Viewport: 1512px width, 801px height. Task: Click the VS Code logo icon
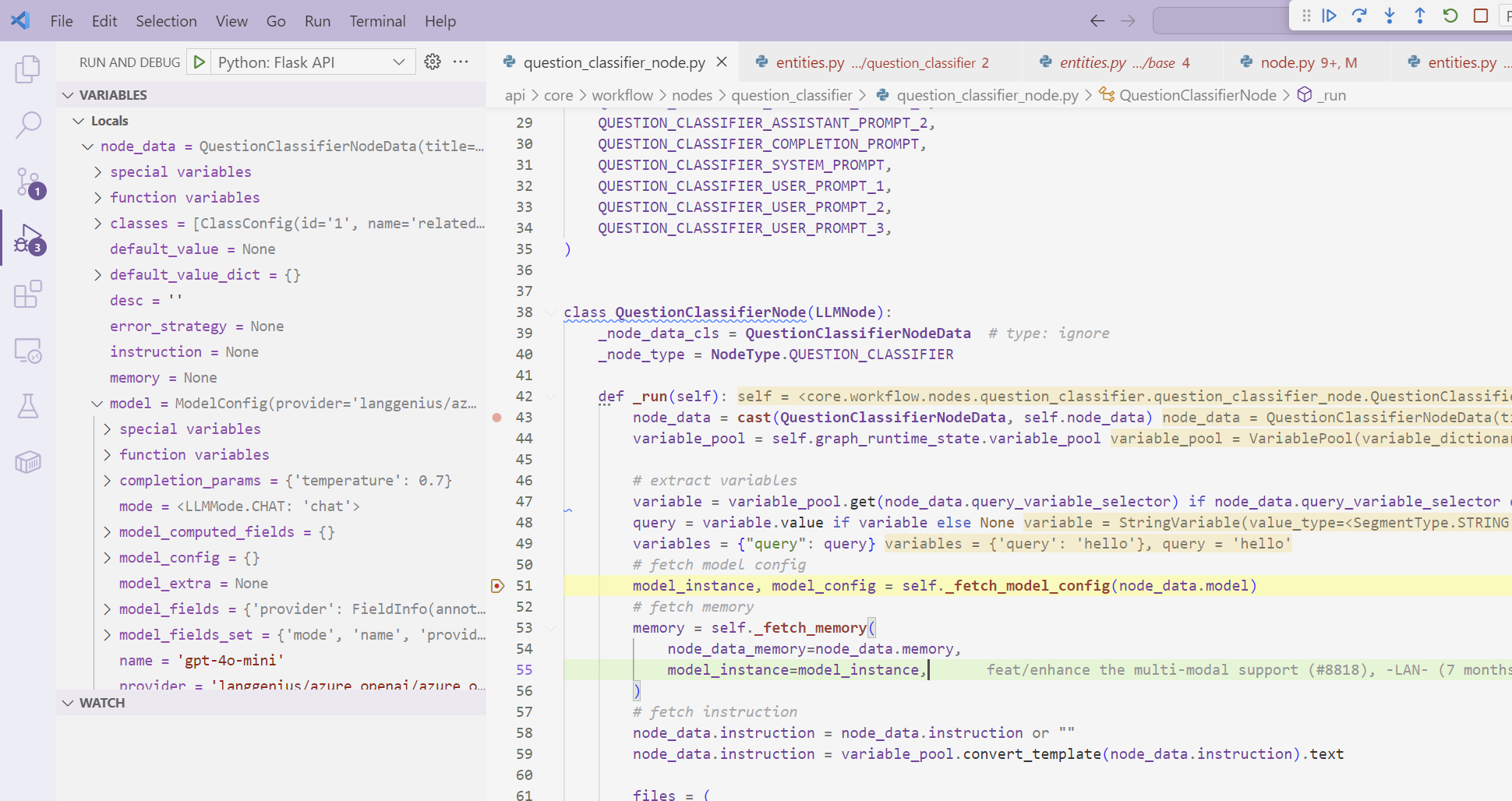[x=21, y=21]
